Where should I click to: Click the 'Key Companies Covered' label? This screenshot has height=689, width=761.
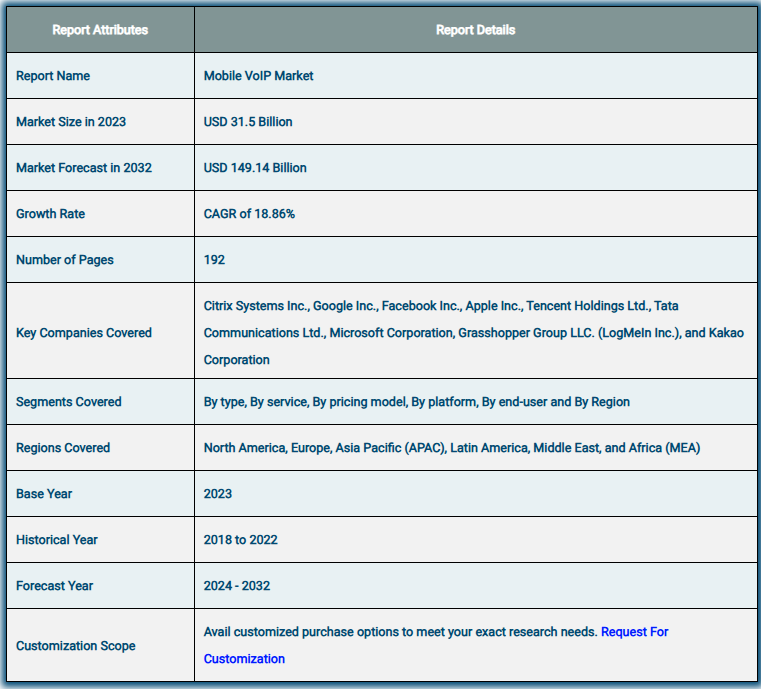(x=84, y=333)
